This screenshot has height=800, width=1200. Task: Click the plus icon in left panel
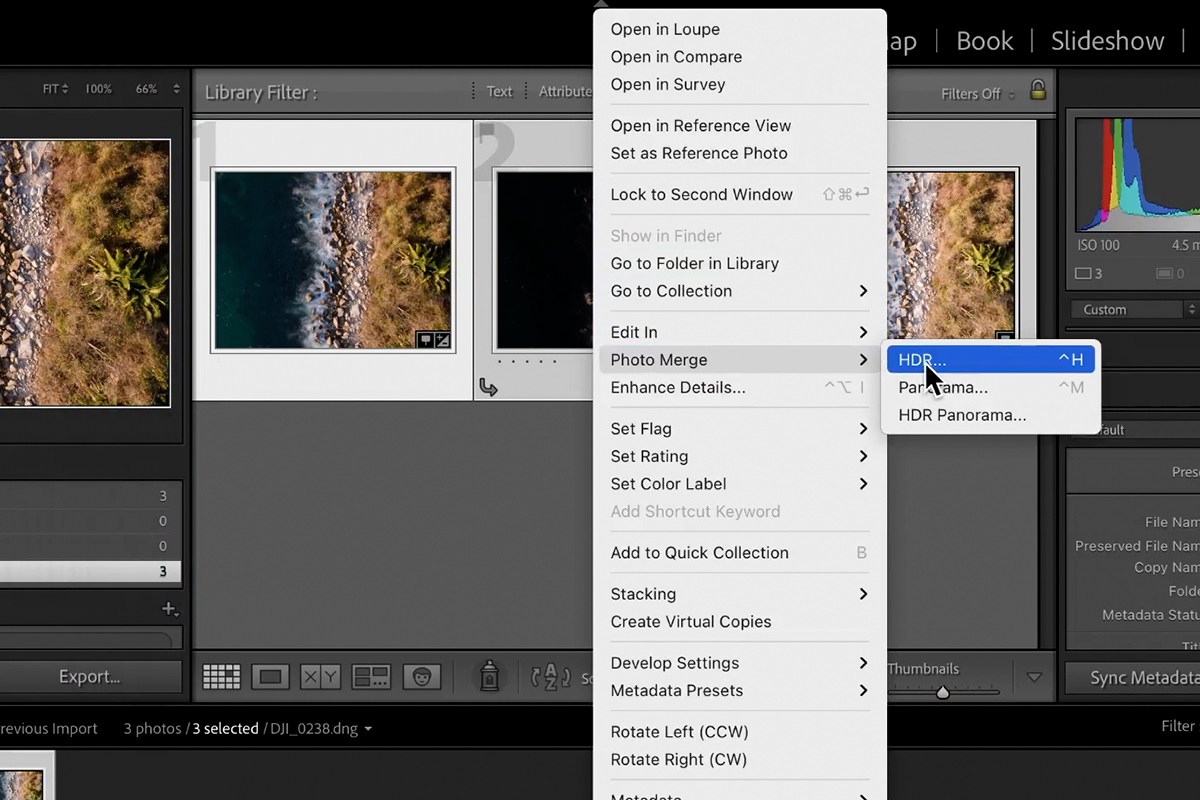[171, 608]
